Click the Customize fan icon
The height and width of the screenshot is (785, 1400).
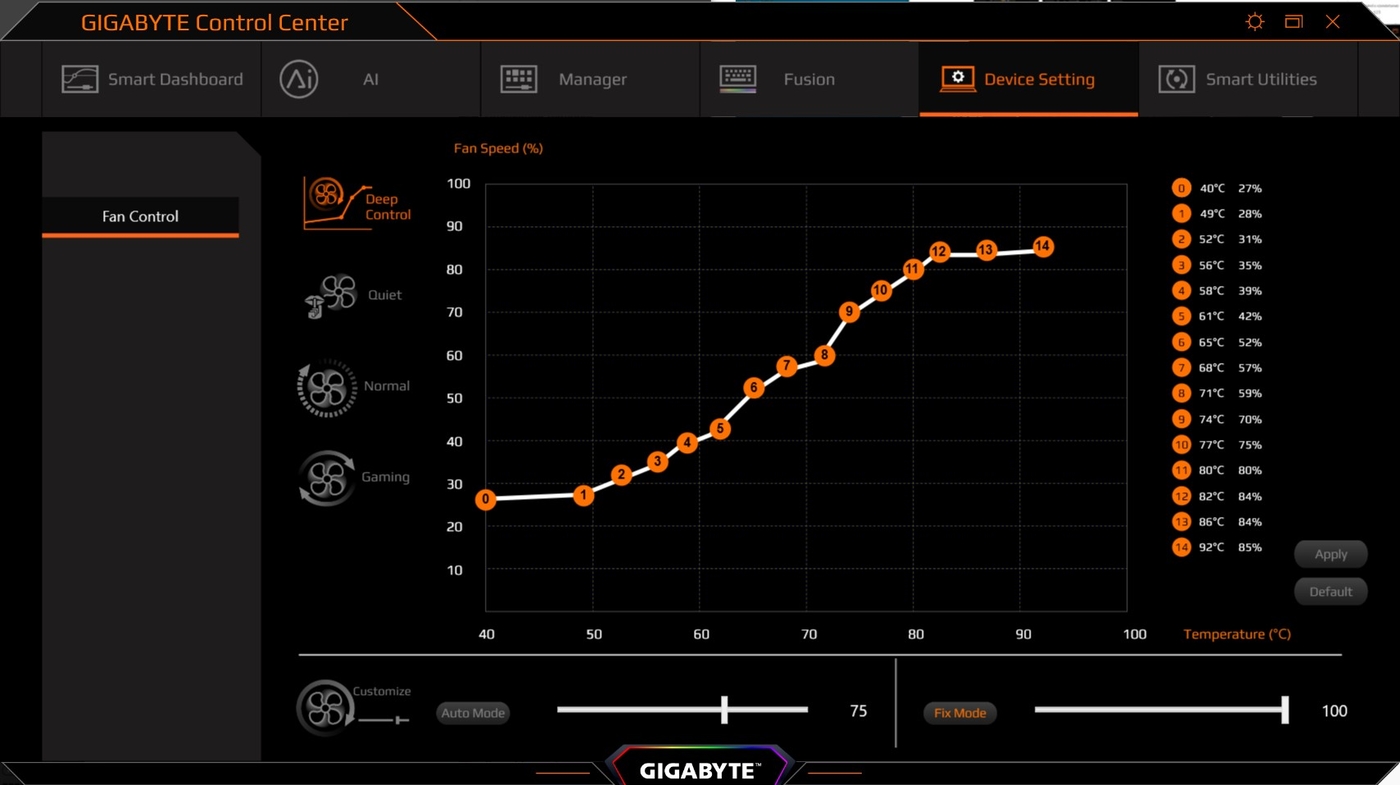pos(325,708)
